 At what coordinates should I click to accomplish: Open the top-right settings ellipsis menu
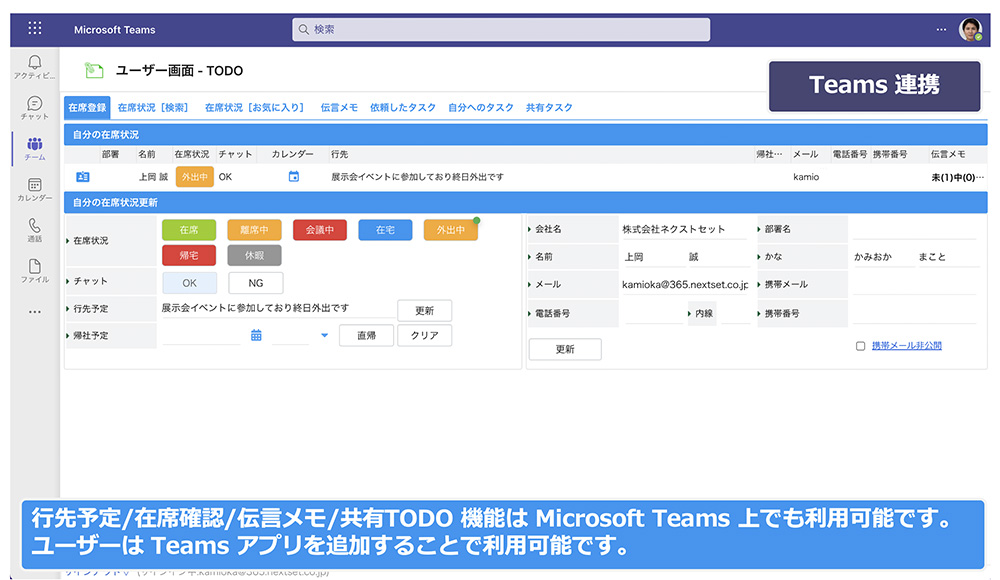coord(941,29)
